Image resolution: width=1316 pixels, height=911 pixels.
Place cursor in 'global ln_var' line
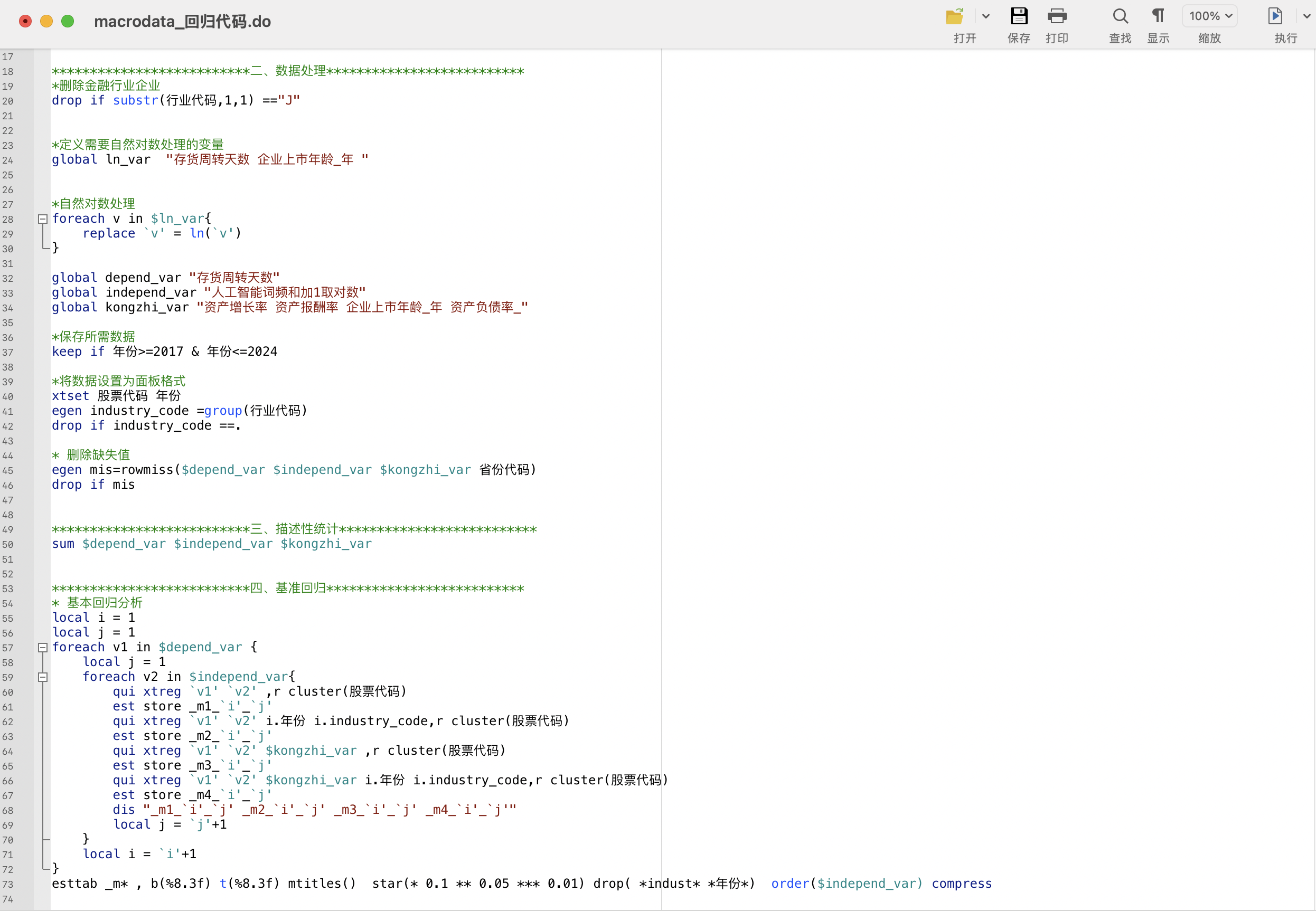coord(210,159)
